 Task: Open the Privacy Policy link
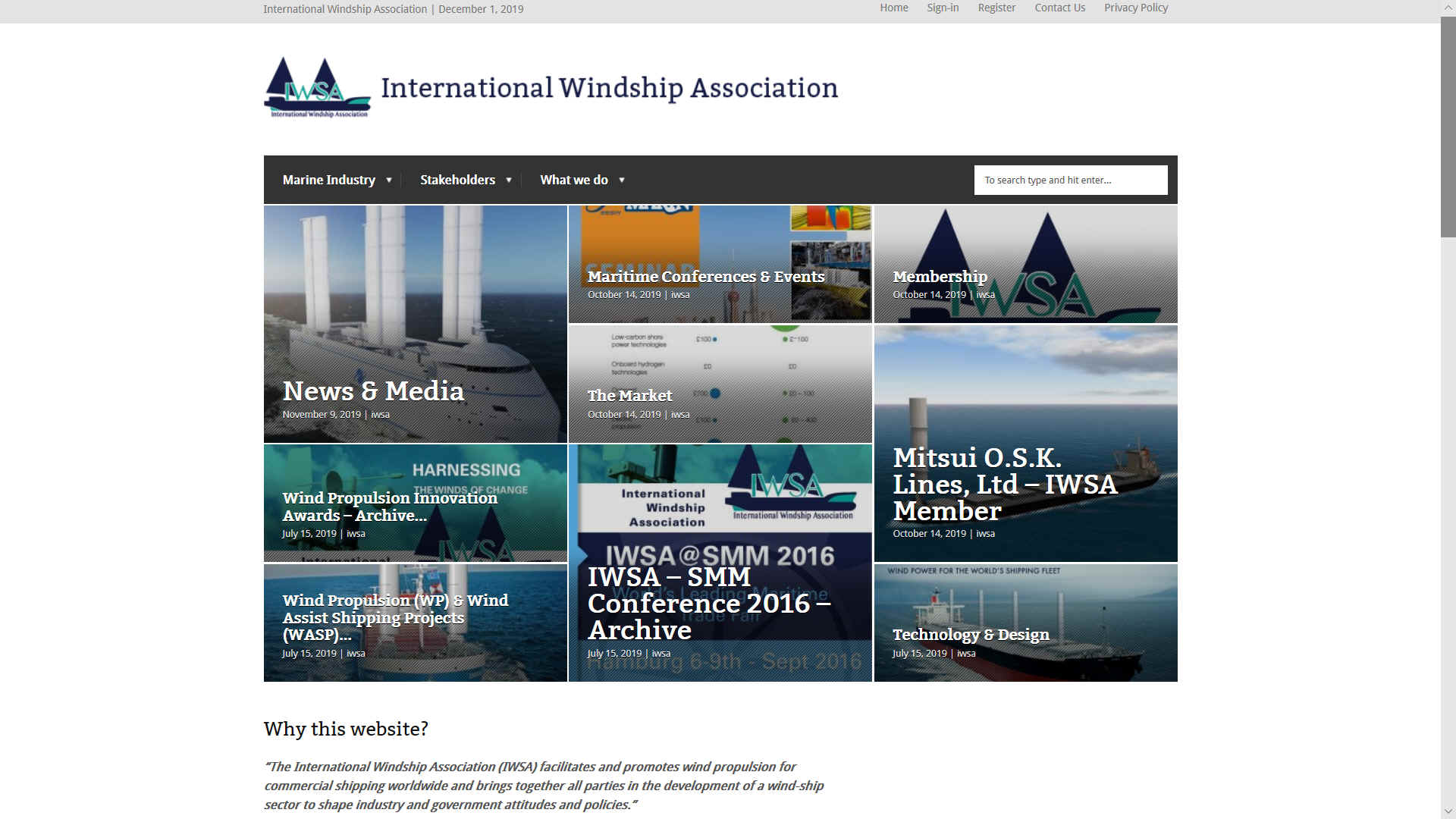[x=1136, y=8]
